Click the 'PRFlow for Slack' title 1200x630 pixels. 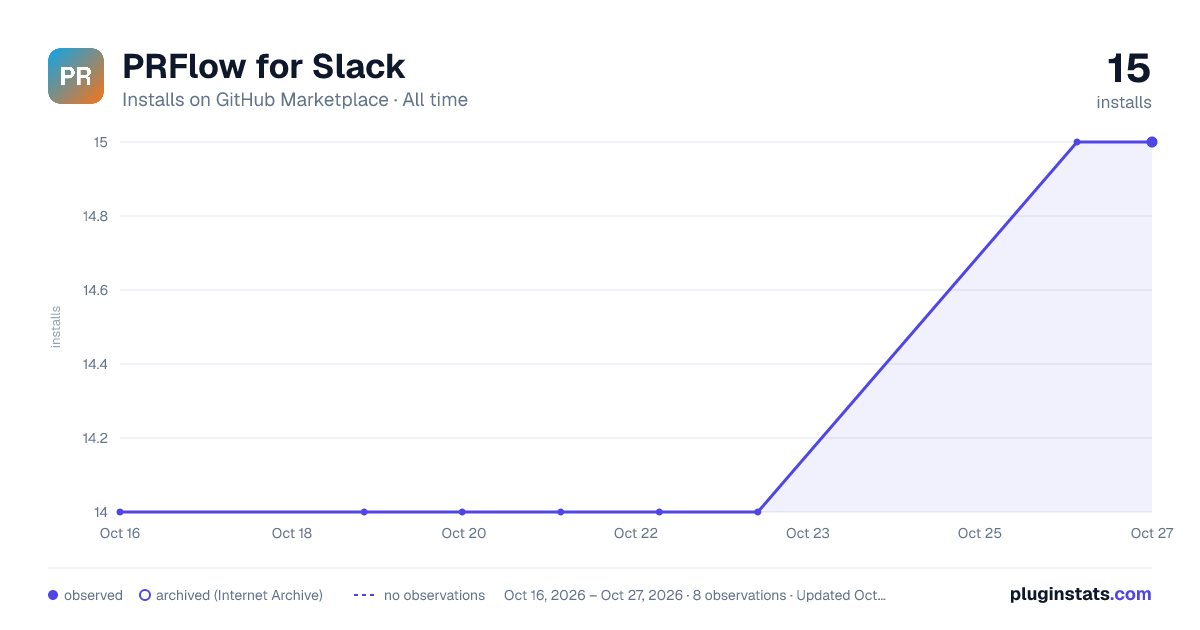[x=263, y=66]
